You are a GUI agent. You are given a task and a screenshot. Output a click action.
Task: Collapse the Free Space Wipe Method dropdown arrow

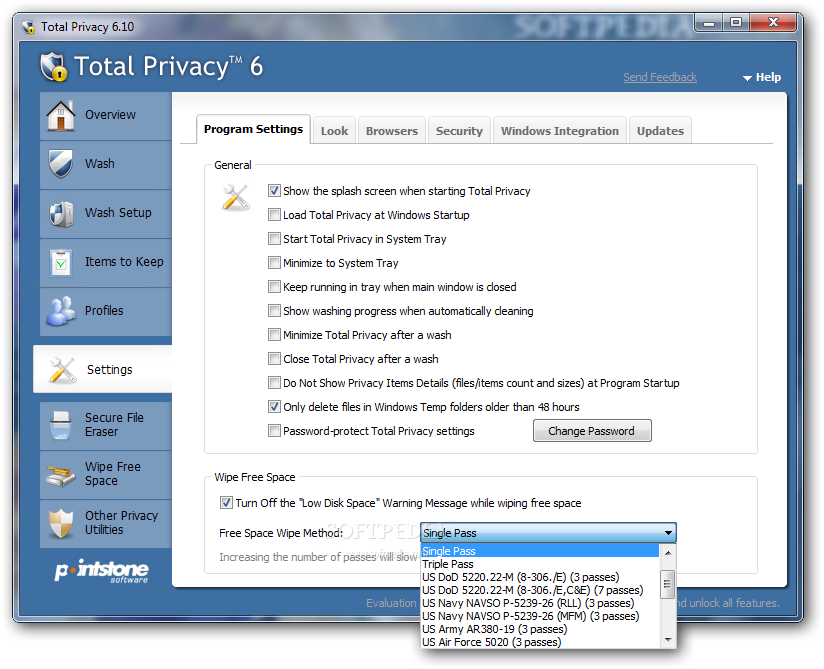pyautogui.click(x=668, y=533)
